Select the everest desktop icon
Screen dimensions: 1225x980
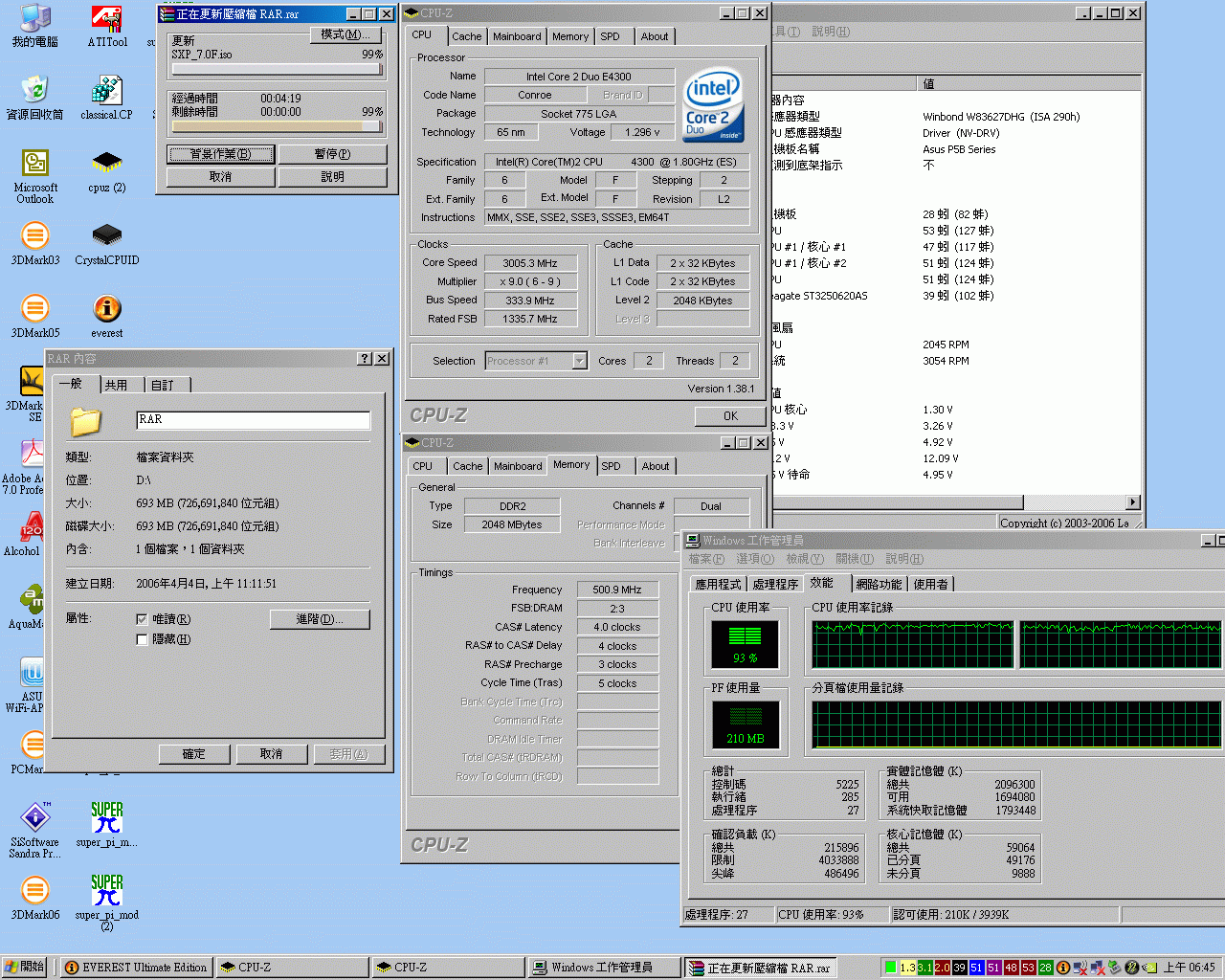click(107, 316)
